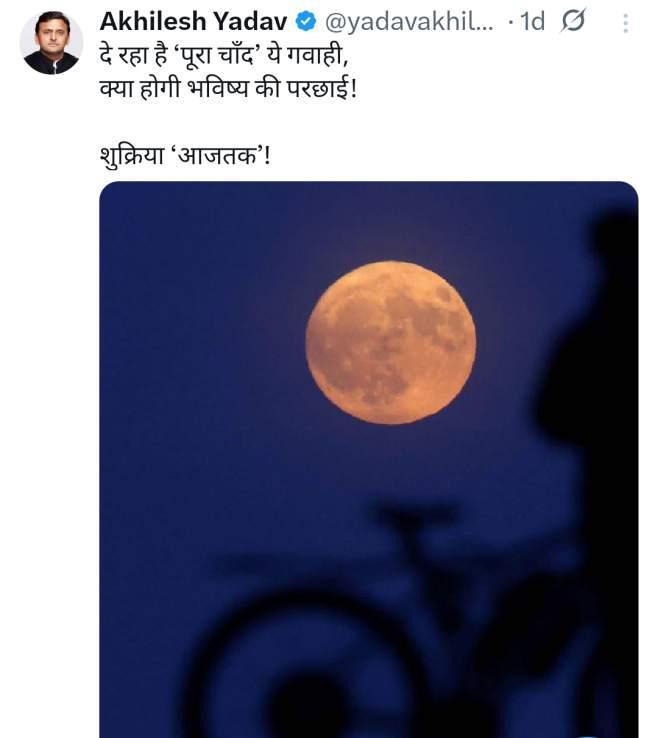
Task: Click the orange full moon in the photo
Action: click(391, 343)
